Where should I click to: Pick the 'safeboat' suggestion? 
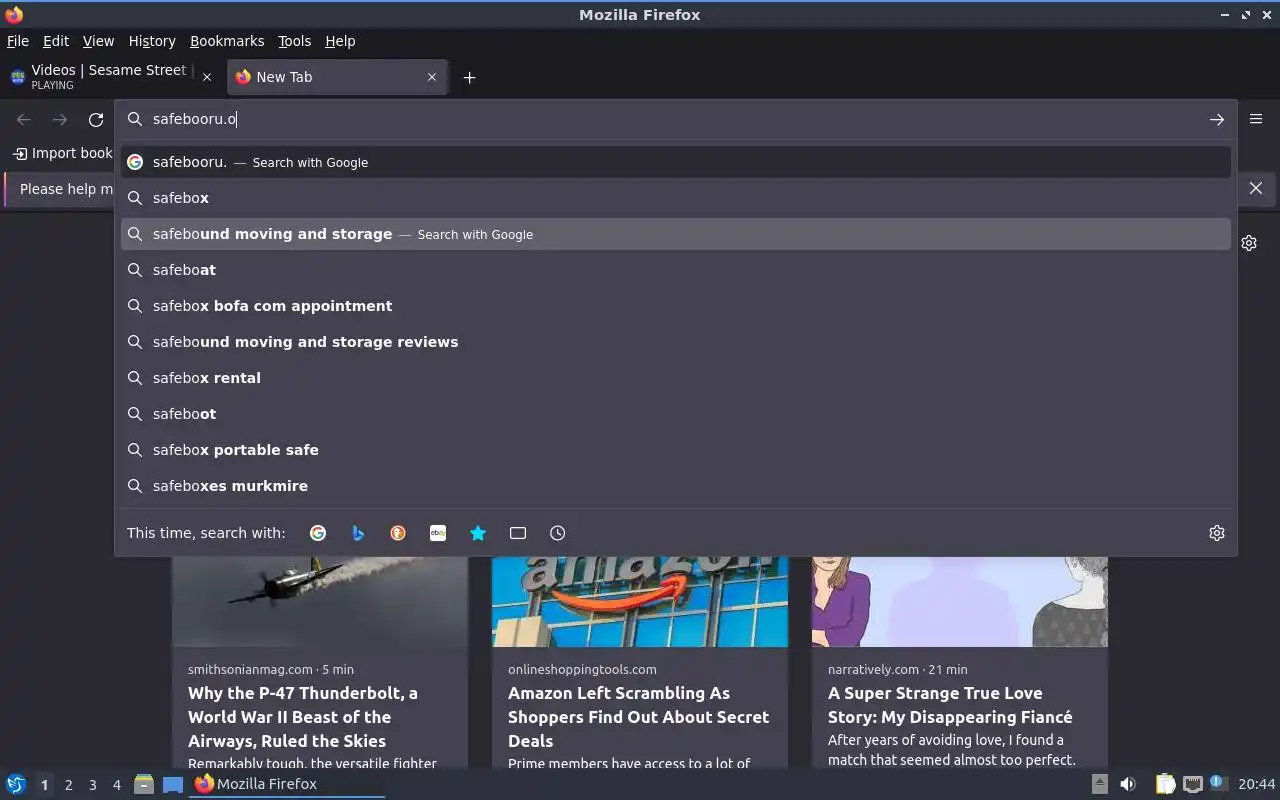tap(676, 270)
